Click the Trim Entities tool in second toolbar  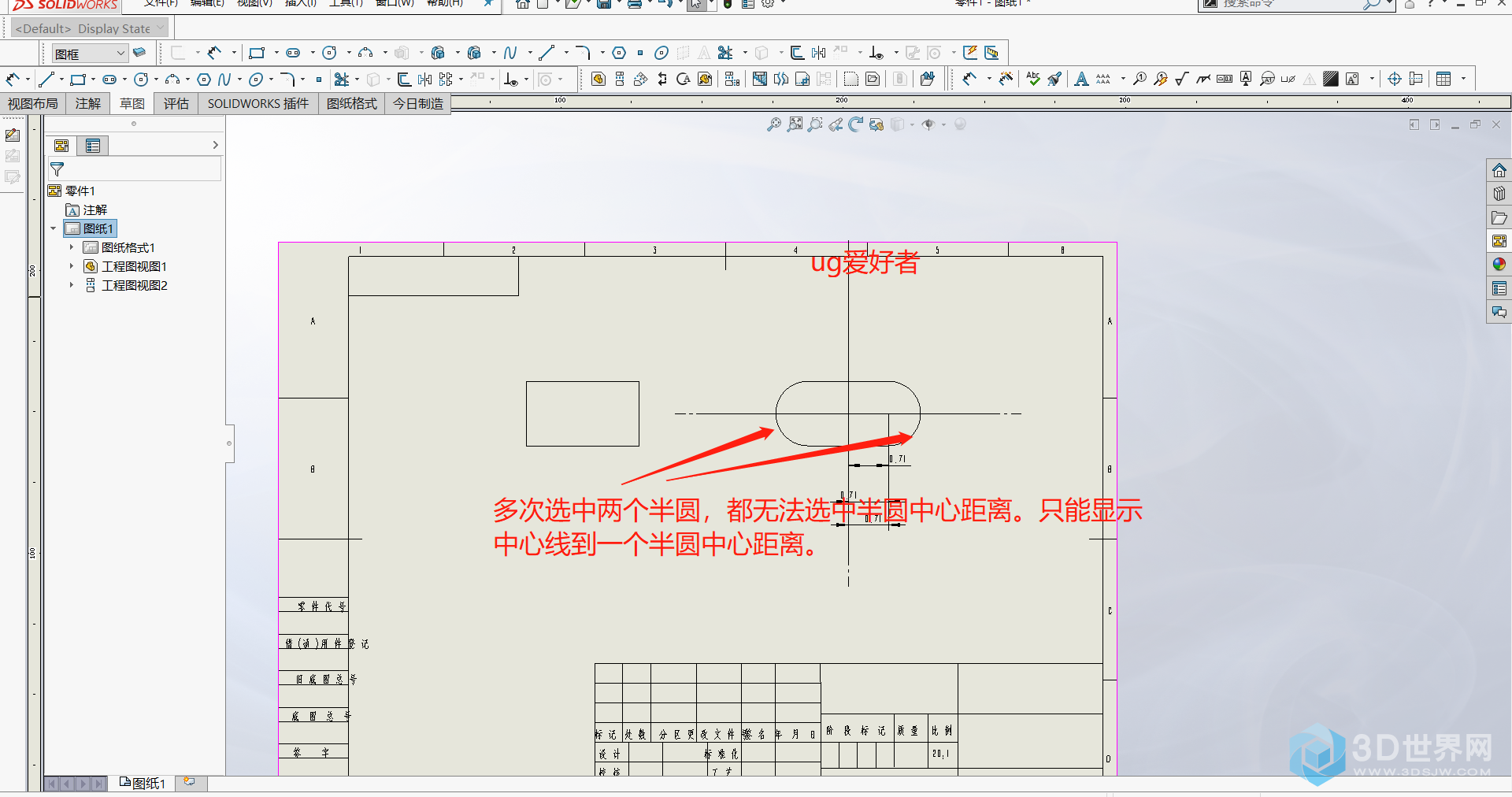(341, 80)
